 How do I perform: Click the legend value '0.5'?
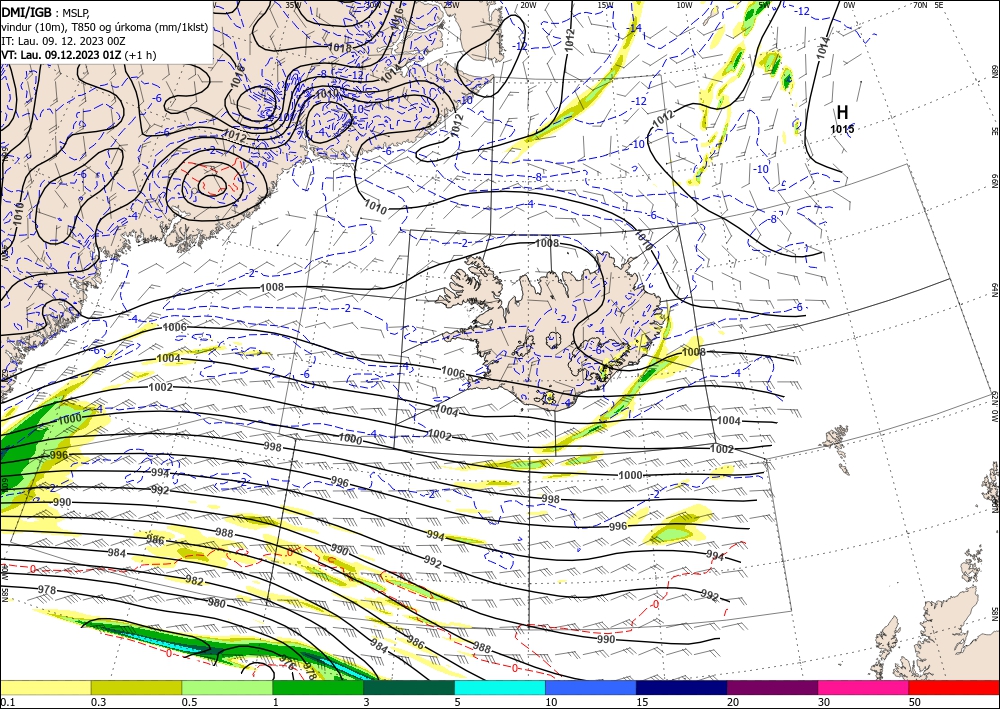pyautogui.click(x=189, y=702)
